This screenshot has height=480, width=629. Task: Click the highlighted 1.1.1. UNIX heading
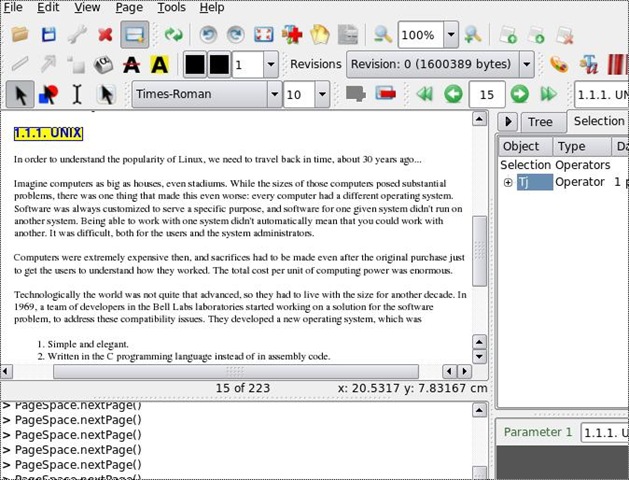(x=48, y=133)
